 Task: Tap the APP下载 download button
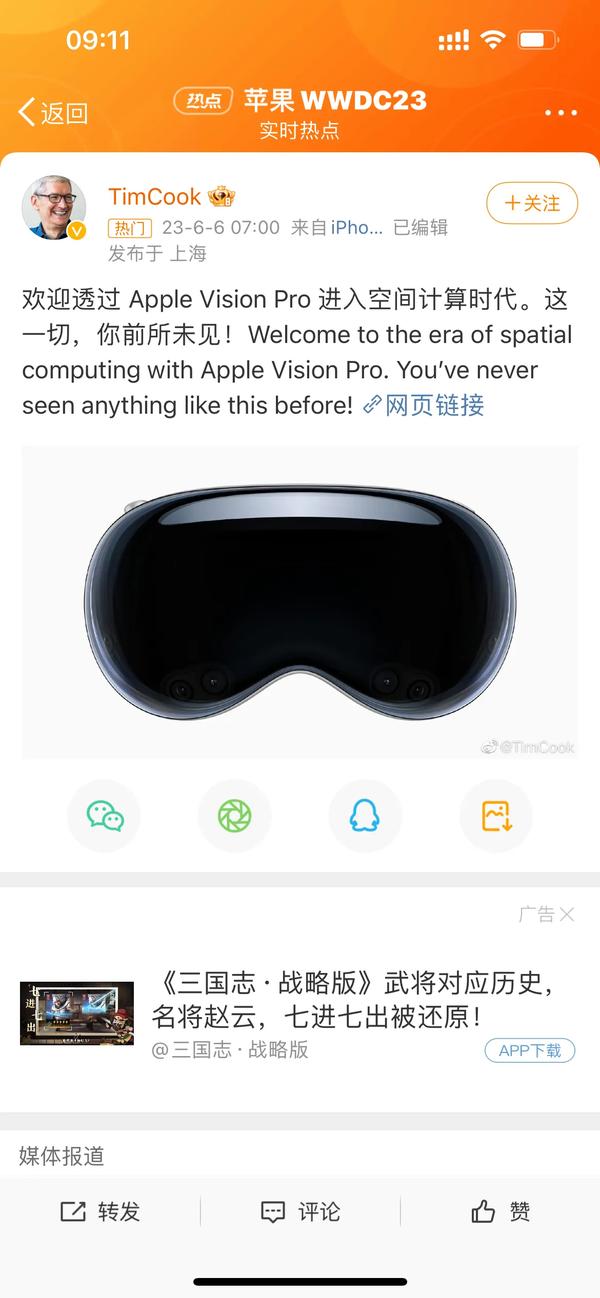click(530, 1050)
